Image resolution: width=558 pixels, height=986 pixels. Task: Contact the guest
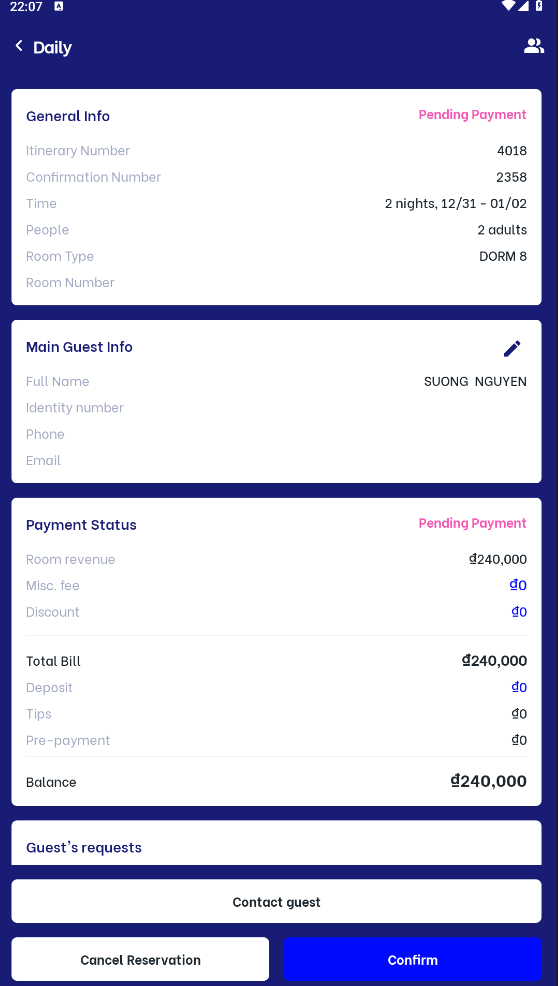click(276, 902)
